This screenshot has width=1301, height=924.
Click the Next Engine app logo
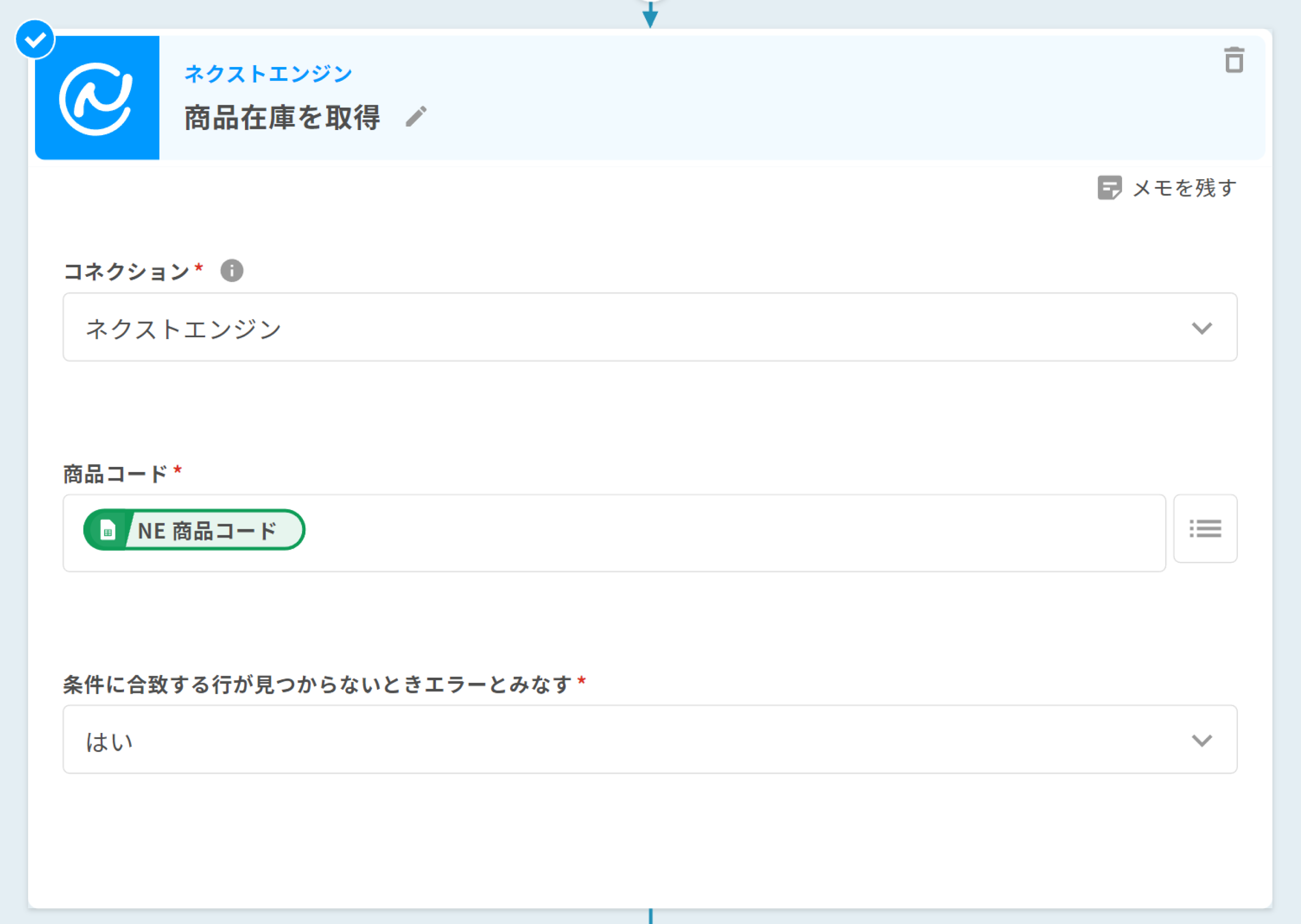(x=97, y=98)
